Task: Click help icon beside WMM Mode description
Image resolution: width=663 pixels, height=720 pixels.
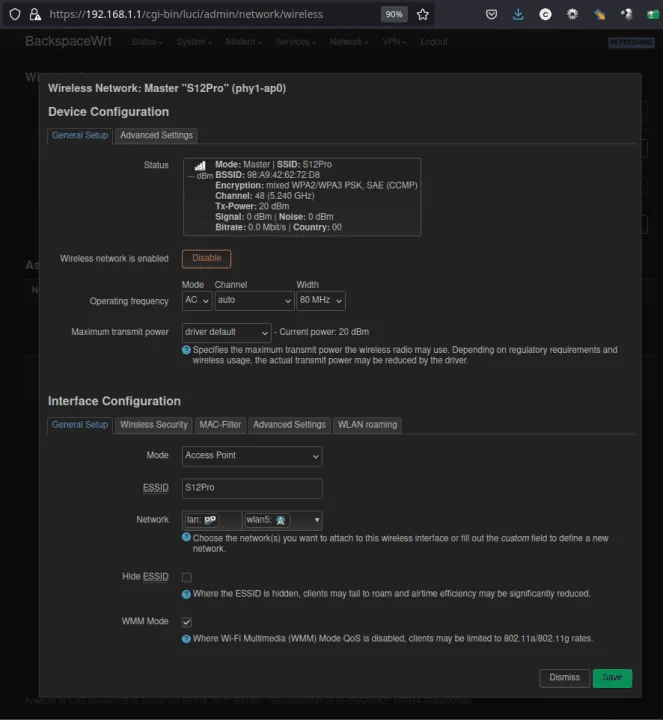Action: [x=186, y=639]
